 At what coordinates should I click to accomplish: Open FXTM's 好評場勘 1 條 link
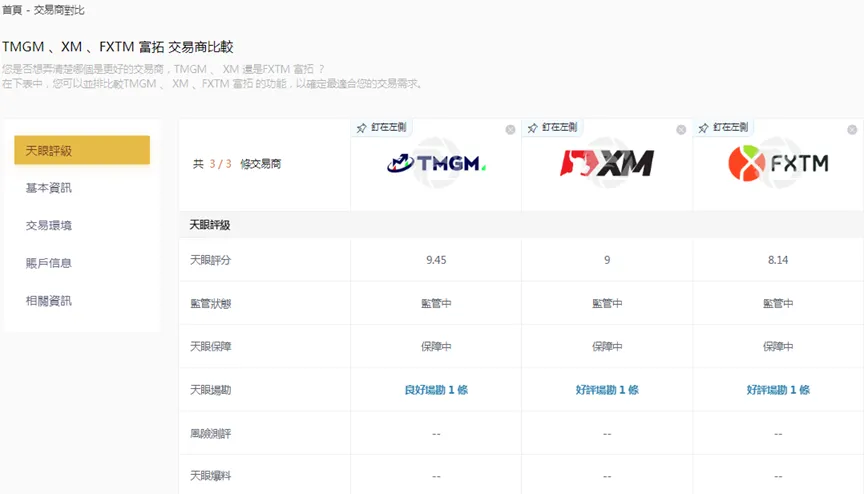click(x=778, y=390)
